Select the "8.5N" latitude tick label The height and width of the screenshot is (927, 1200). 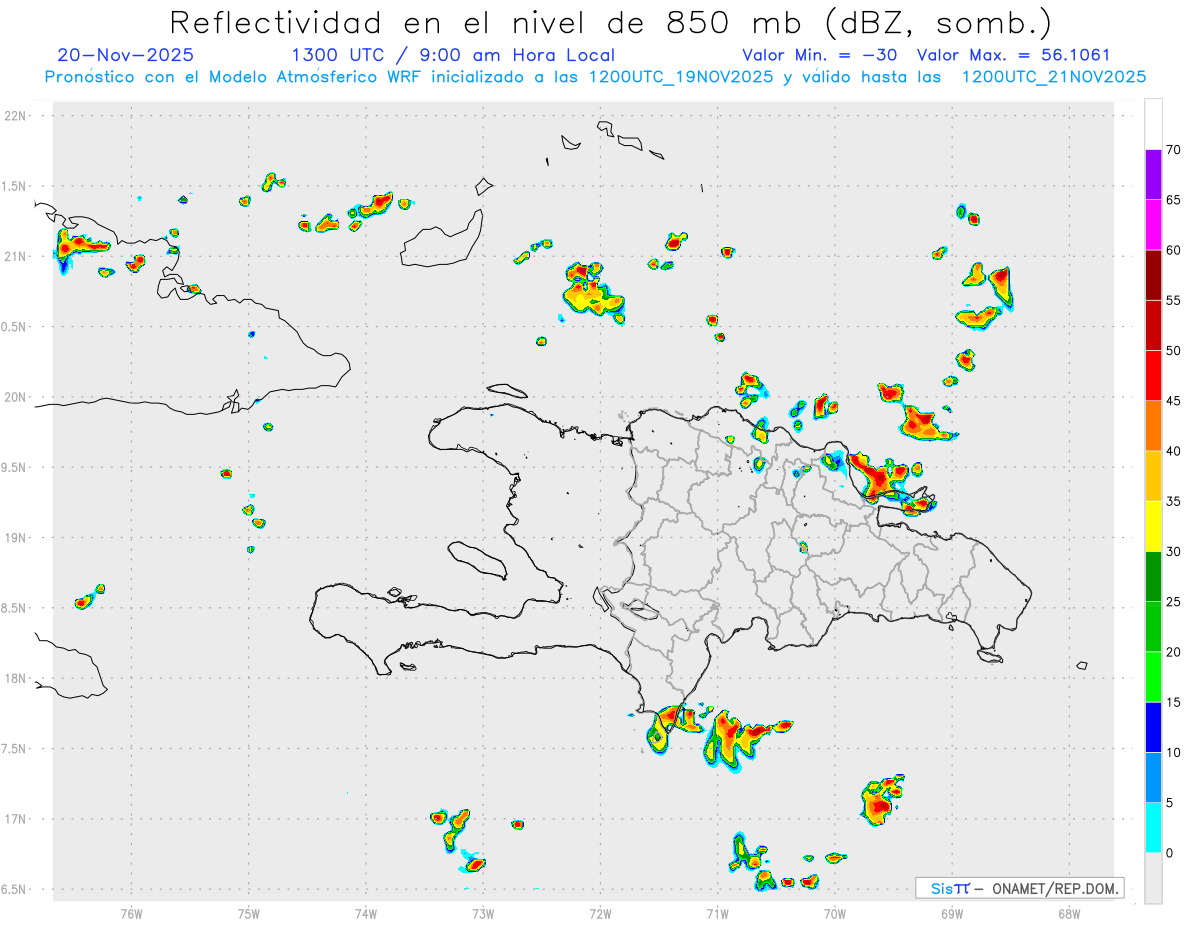(16, 608)
